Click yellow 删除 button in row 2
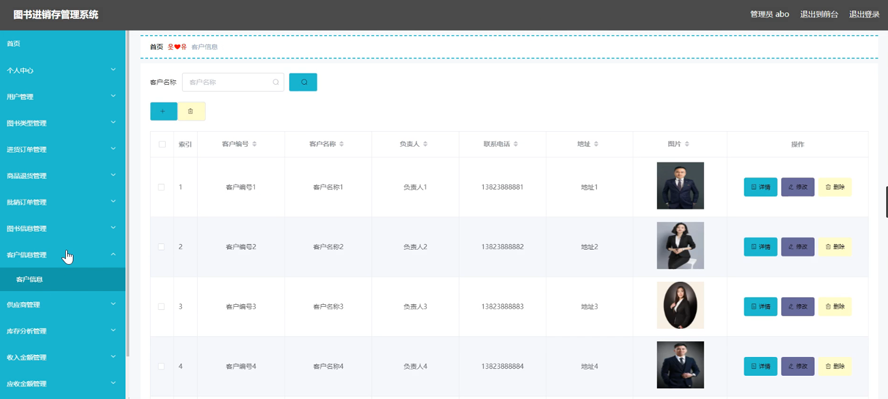Screen dimensions: 888x399 pos(835,247)
